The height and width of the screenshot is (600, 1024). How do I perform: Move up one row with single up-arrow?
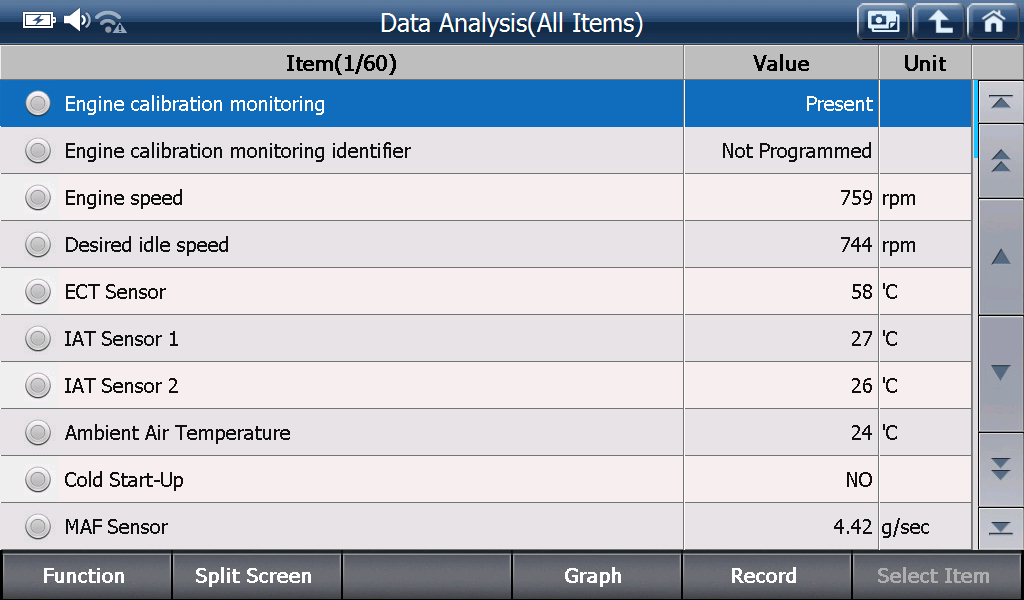click(x=1000, y=257)
